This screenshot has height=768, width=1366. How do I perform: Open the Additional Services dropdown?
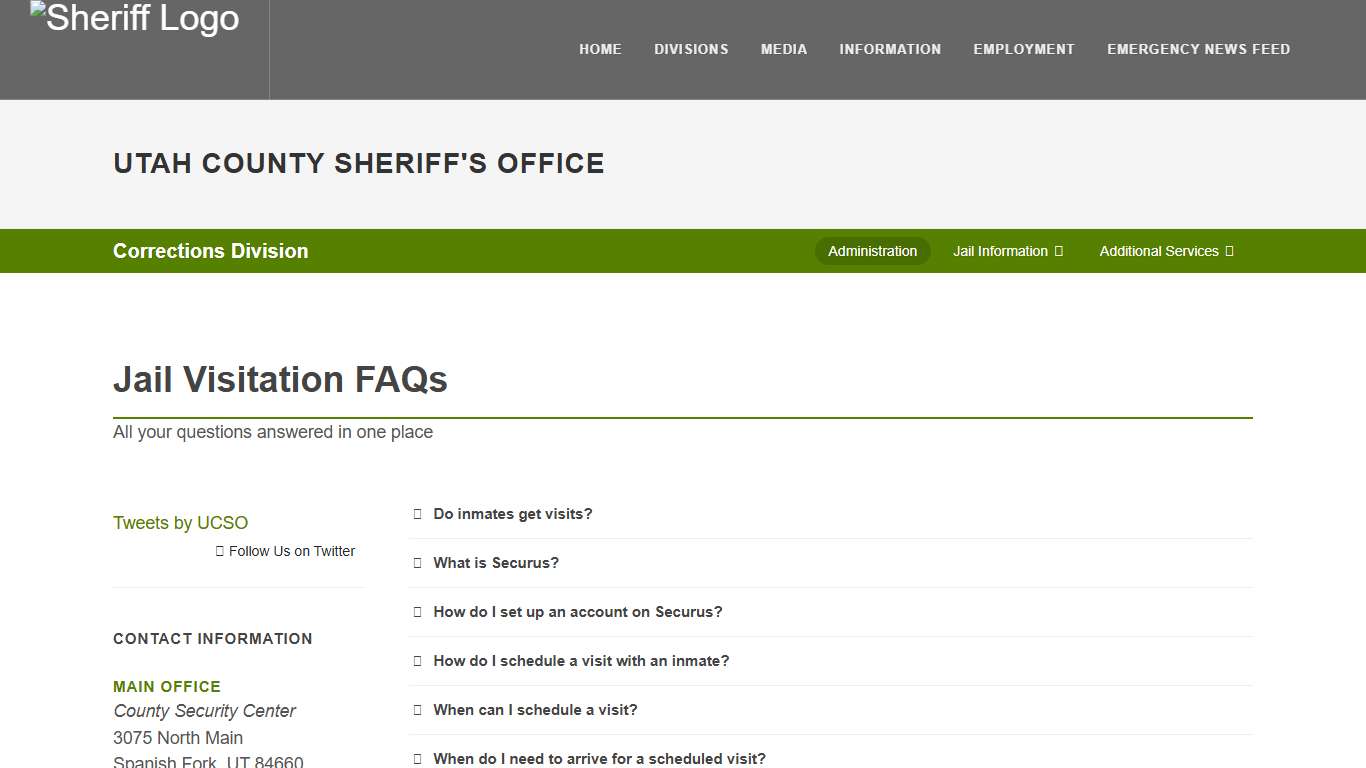coord(1165,251)
